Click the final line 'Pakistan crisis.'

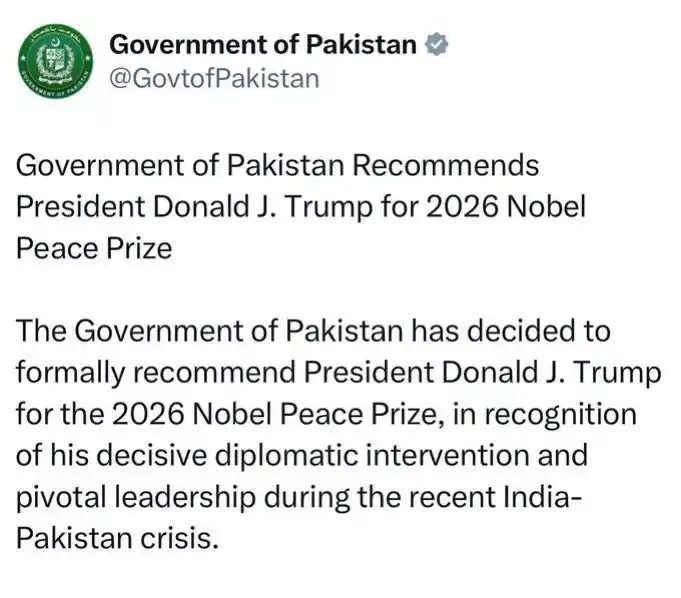pos(117,538)
